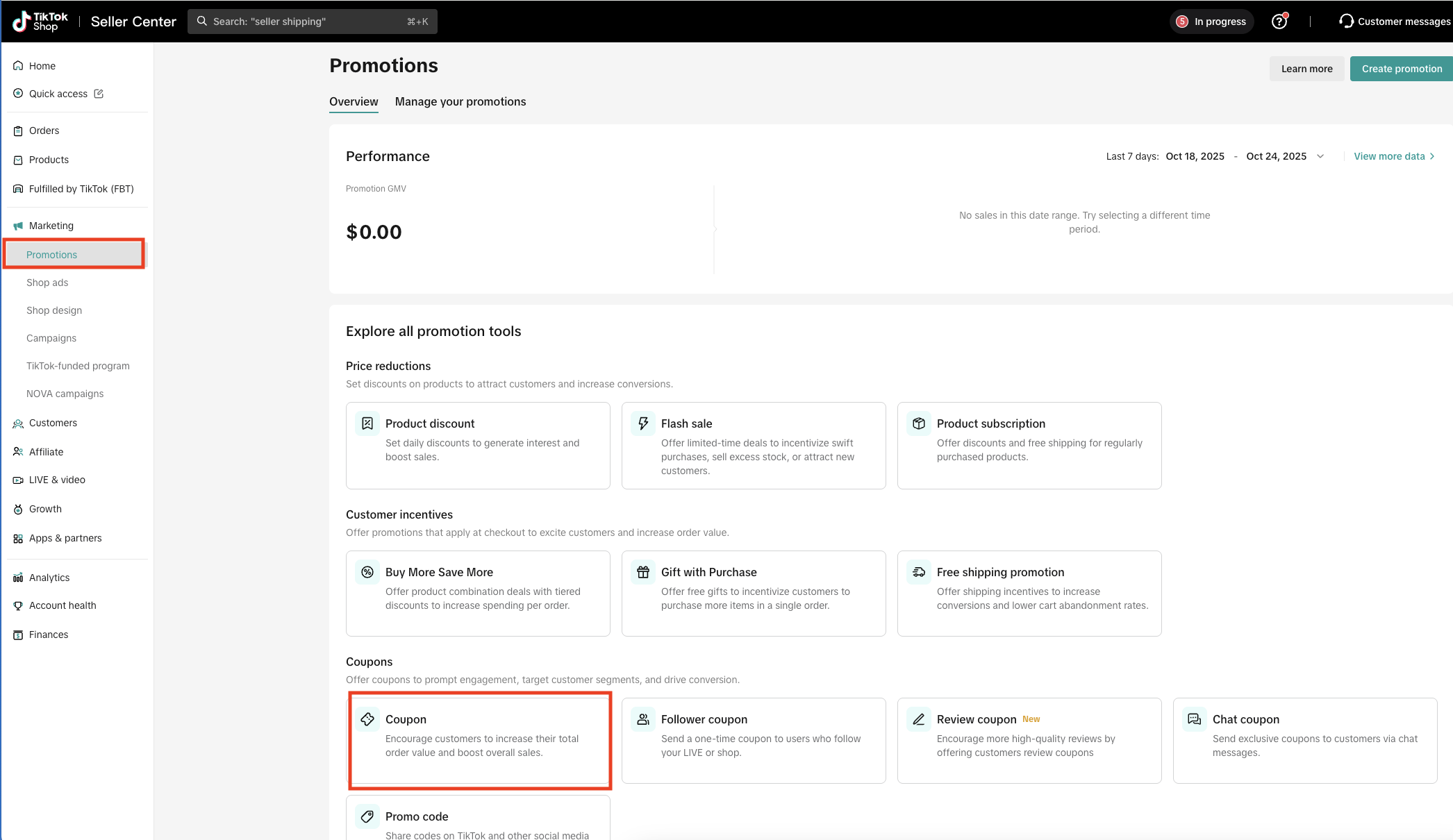Open Shop ads in the sidebar

47,283
